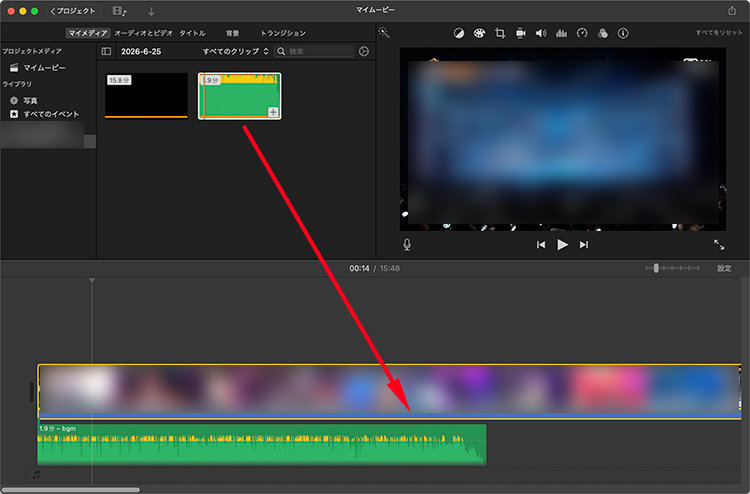Open the すべてのクリップ filter dropdown

coord(235,51)
